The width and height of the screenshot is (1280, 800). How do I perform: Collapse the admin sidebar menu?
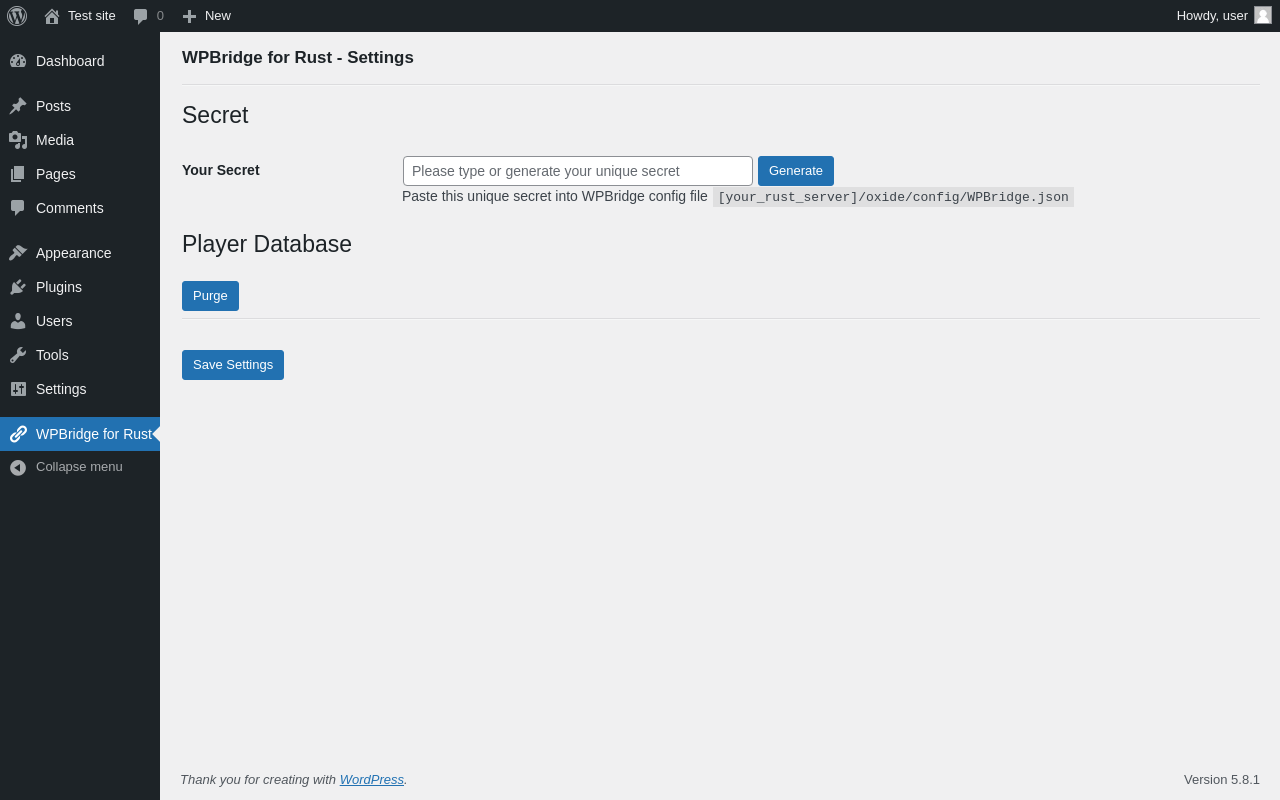[x=80, y=467]
